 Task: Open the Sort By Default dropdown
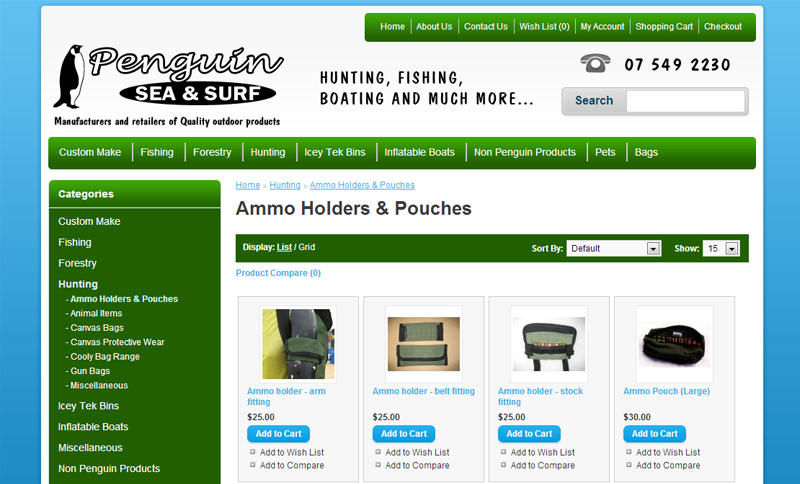click(614, 248)
